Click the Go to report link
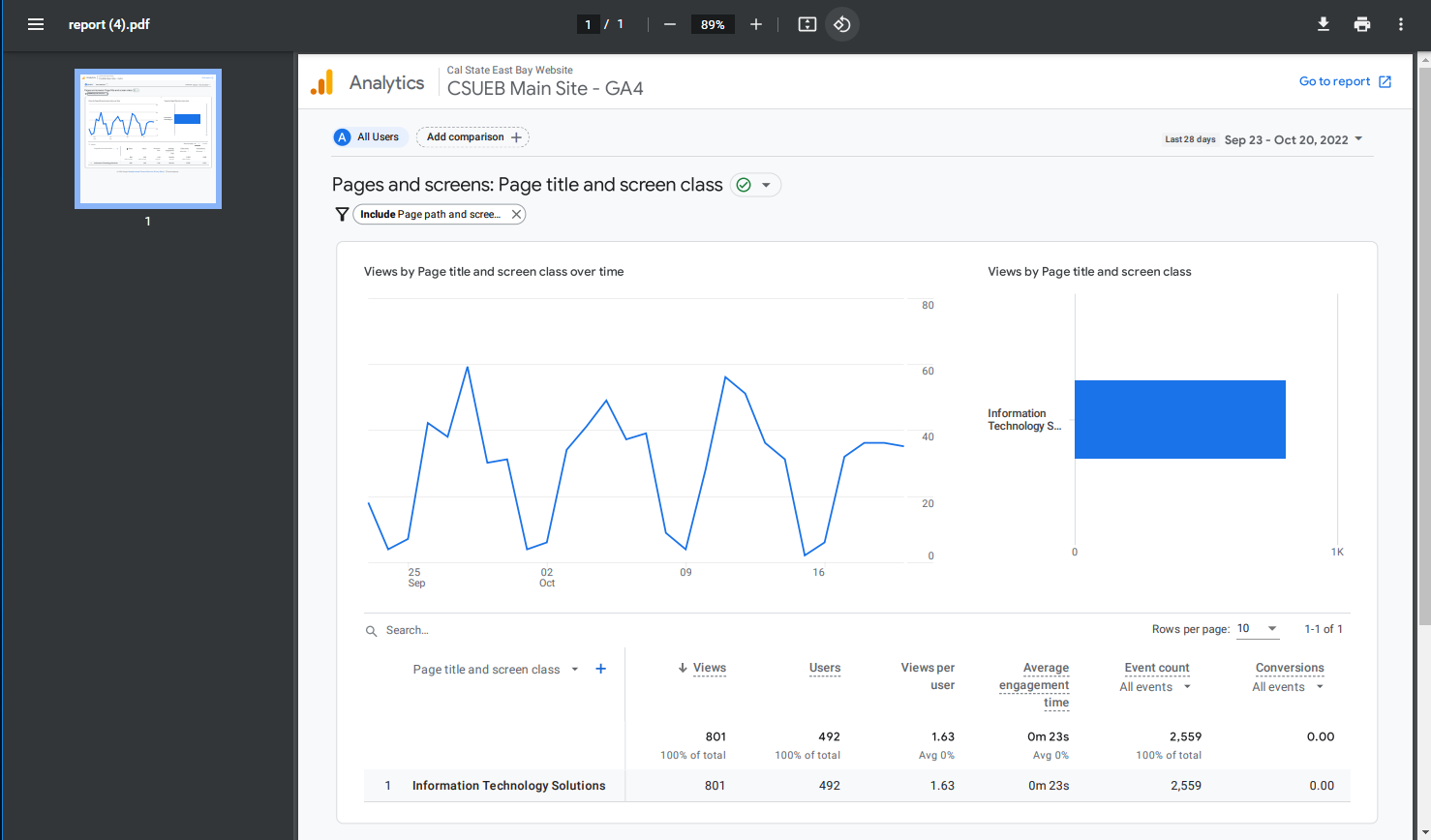The width and height of the screenshot is (1431, 840). pyautogui.click(x=1334, y=81)
